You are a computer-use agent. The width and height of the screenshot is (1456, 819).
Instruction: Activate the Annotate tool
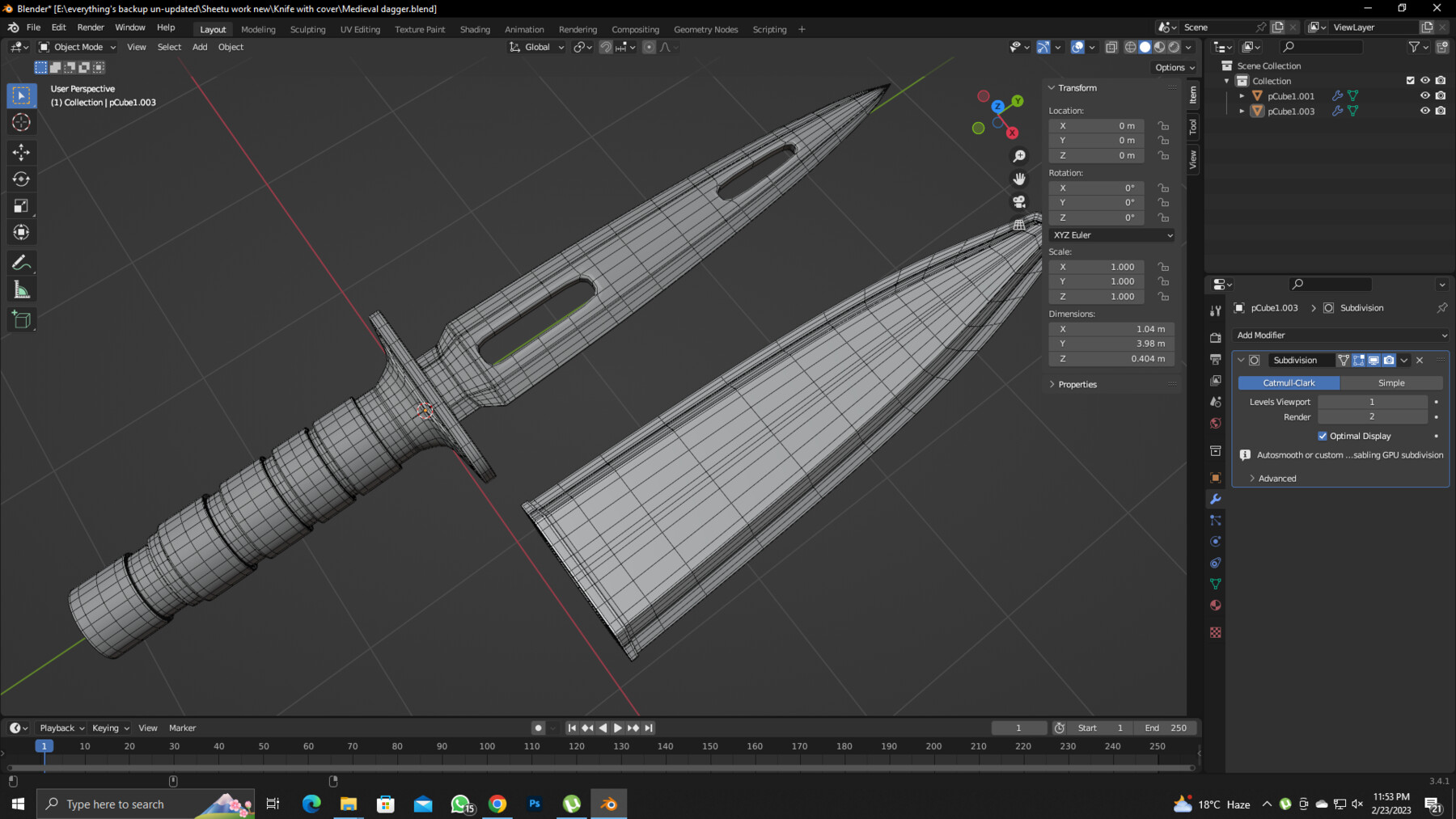21,261
